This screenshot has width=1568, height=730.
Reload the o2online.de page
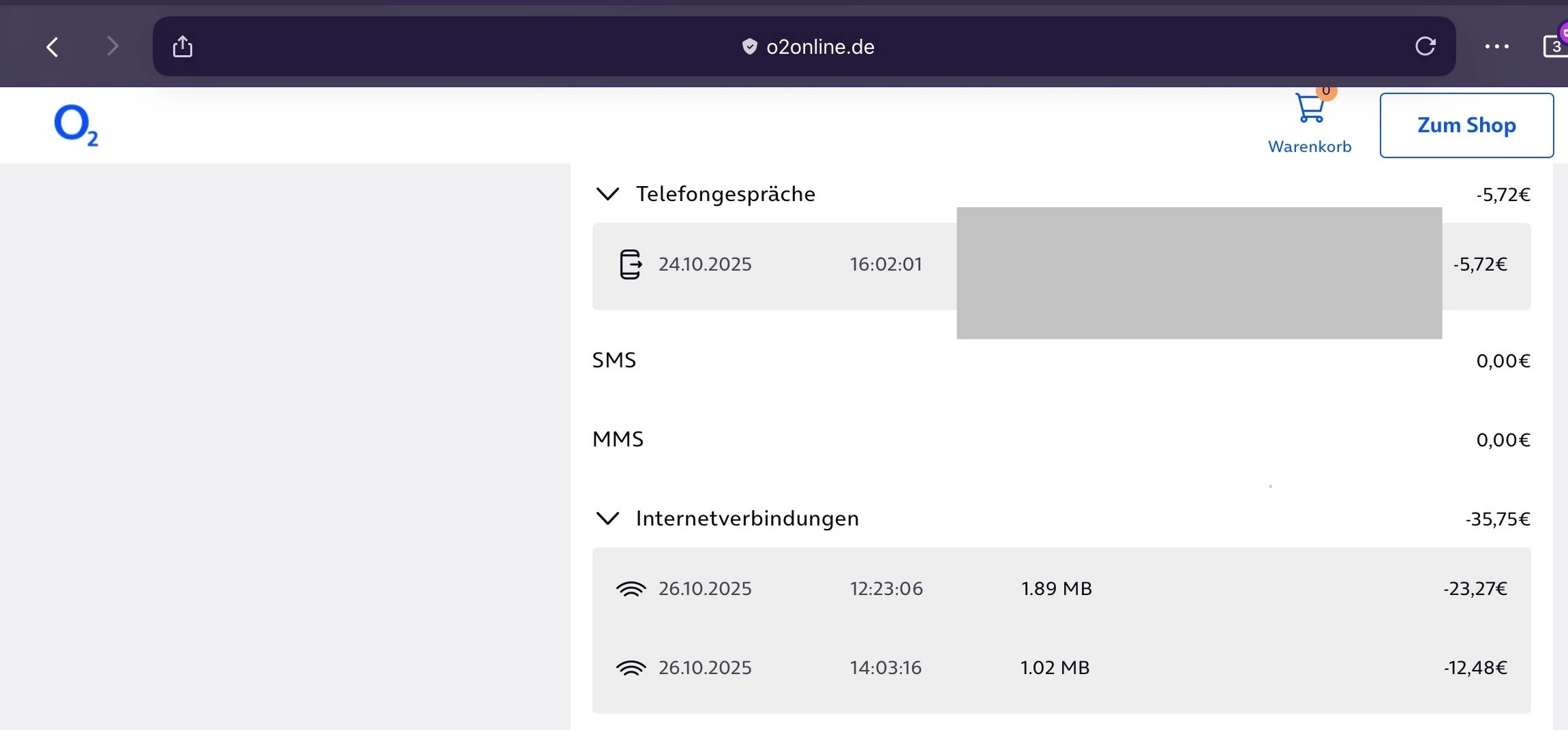[x=1425, y=46]
